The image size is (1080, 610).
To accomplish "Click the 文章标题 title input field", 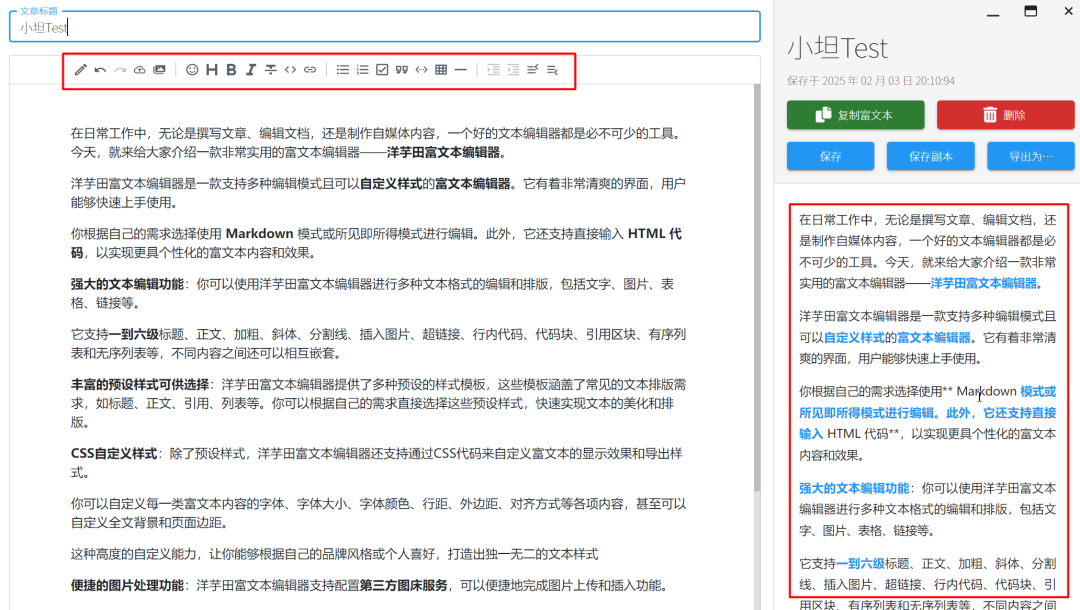I will point(384,27).
